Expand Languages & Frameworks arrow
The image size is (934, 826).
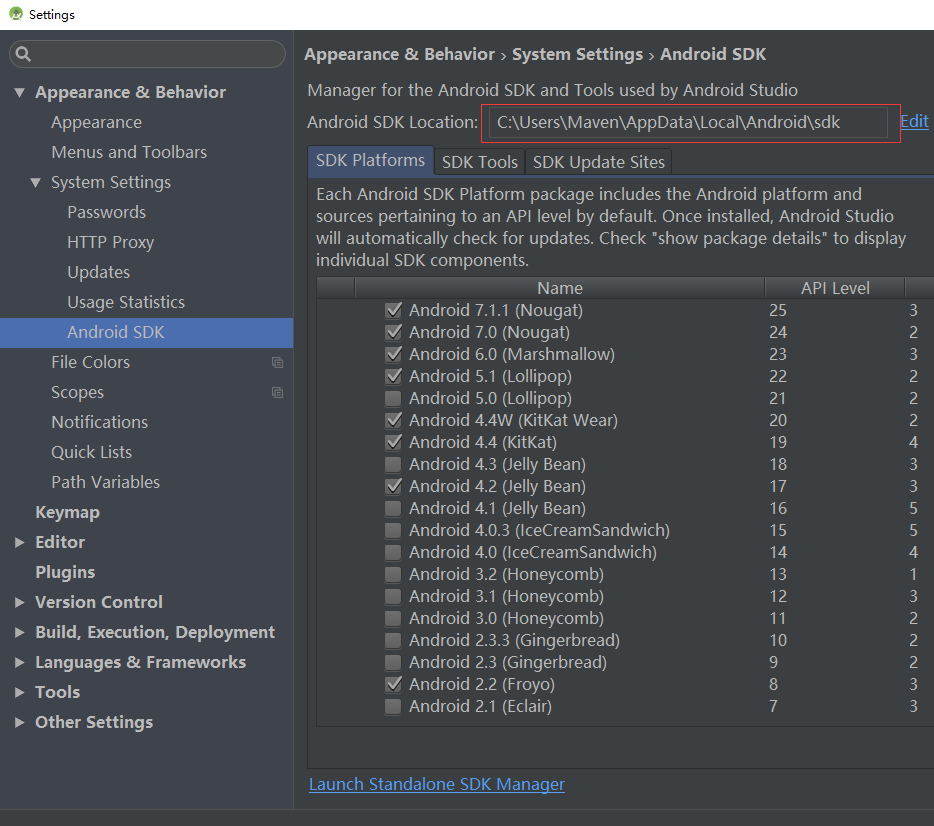[20, 662]
